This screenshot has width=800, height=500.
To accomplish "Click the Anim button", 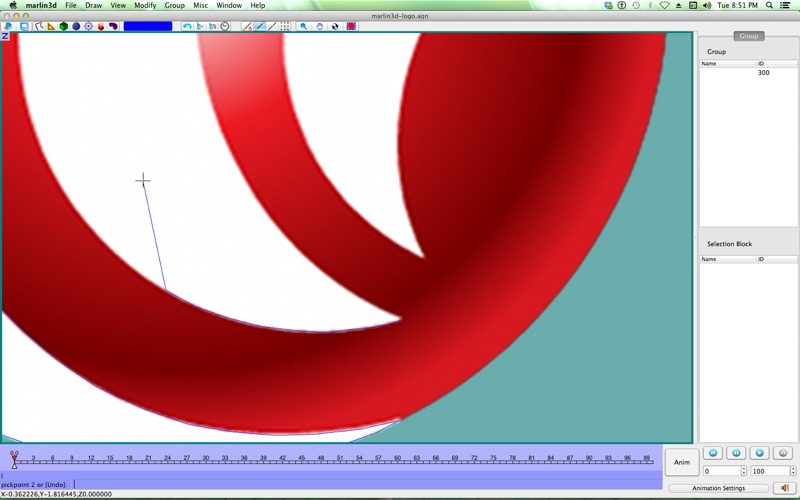I will tap(681, 462).
